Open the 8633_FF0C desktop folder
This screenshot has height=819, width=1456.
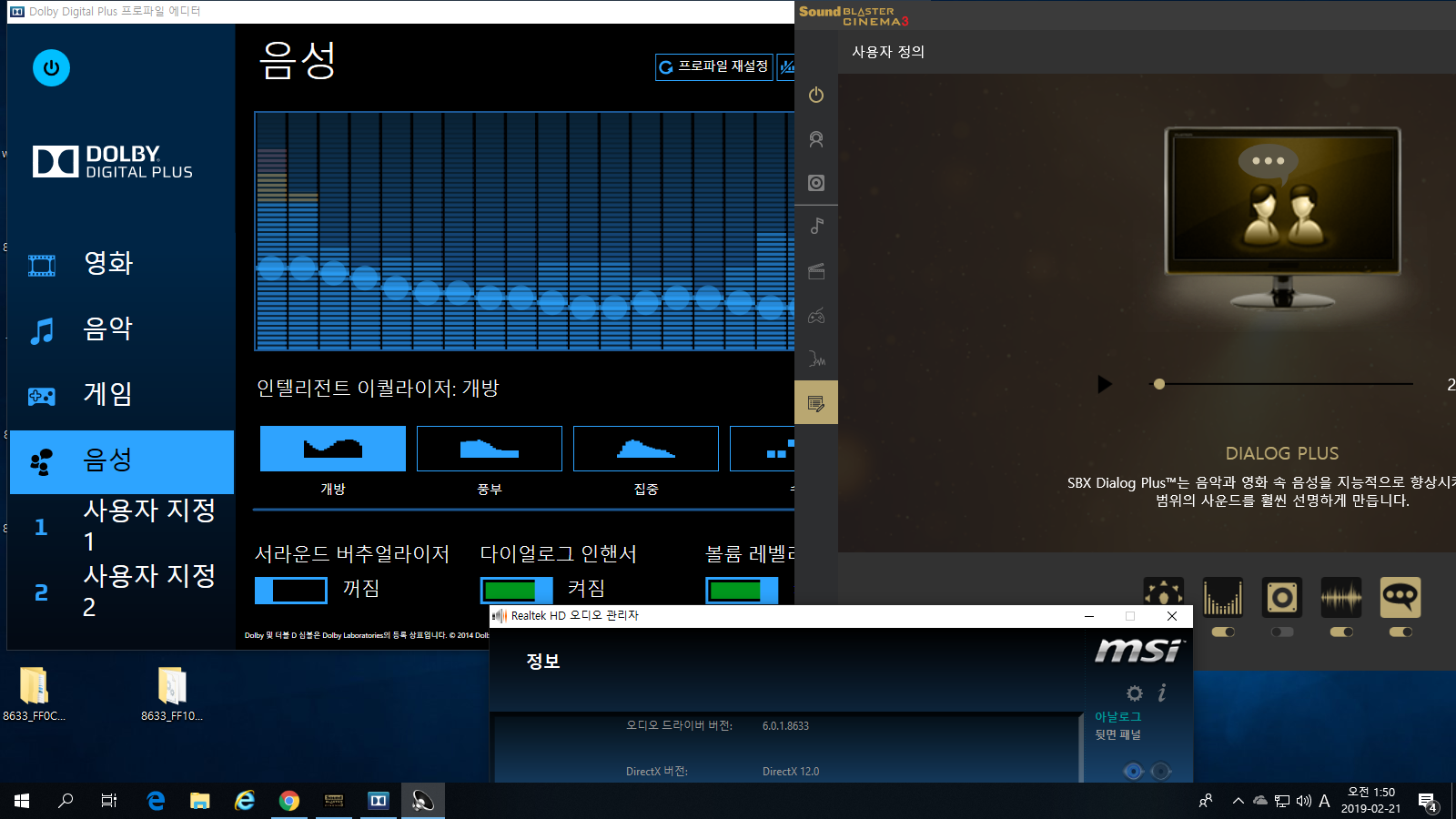point(35,693)
